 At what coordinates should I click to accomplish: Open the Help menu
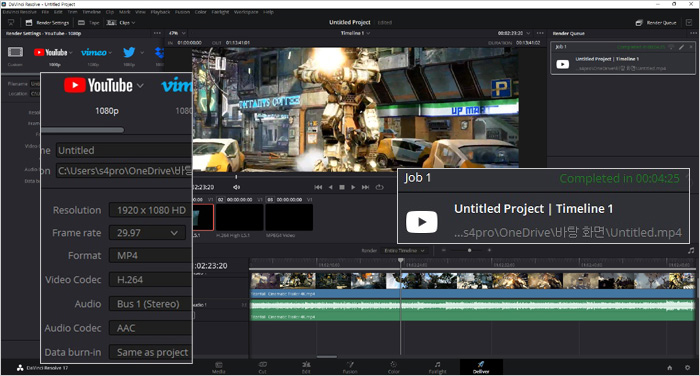(268, 12)
